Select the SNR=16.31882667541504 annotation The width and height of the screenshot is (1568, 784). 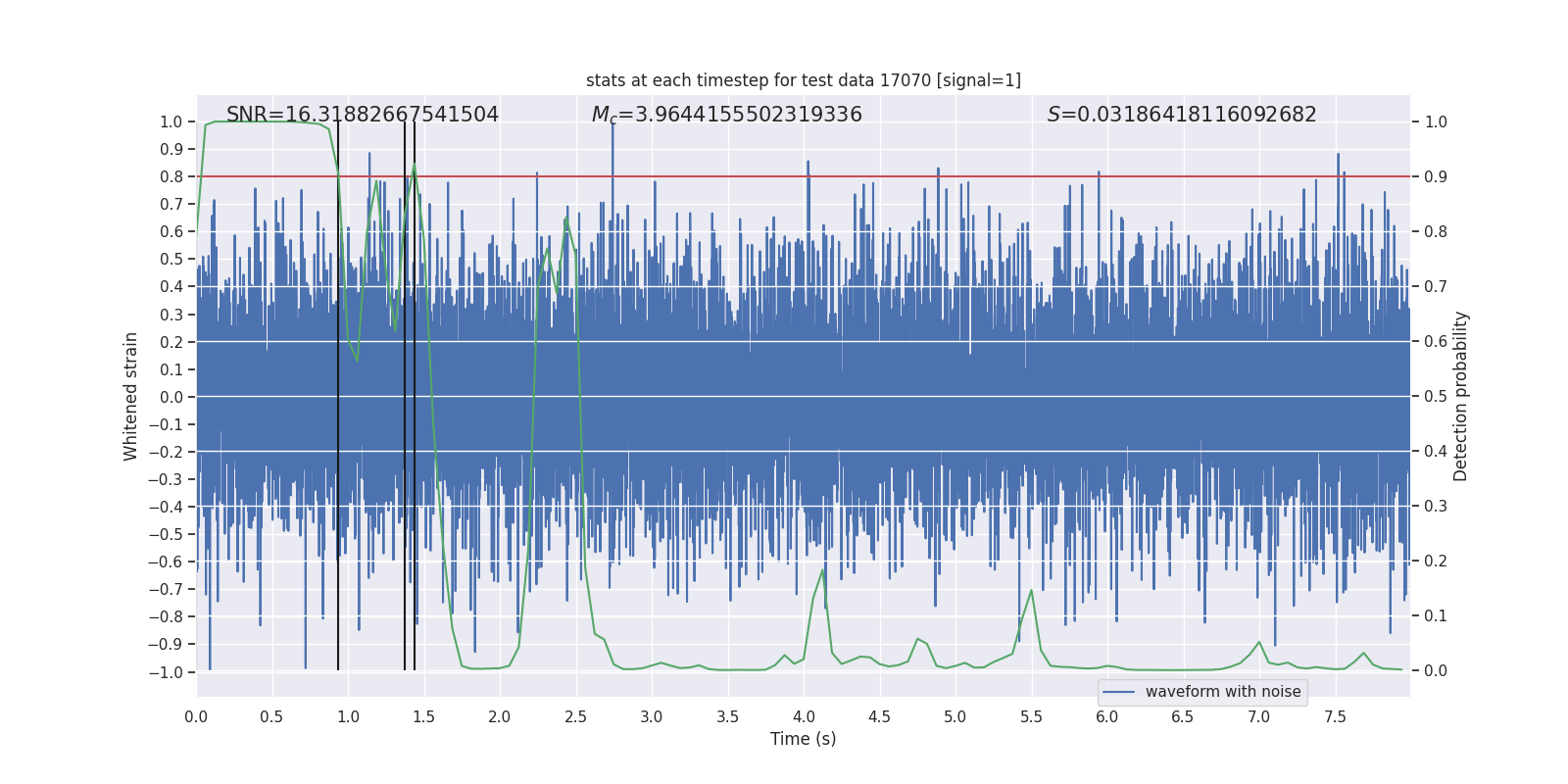pyautogui.click(x=363, y=115)
